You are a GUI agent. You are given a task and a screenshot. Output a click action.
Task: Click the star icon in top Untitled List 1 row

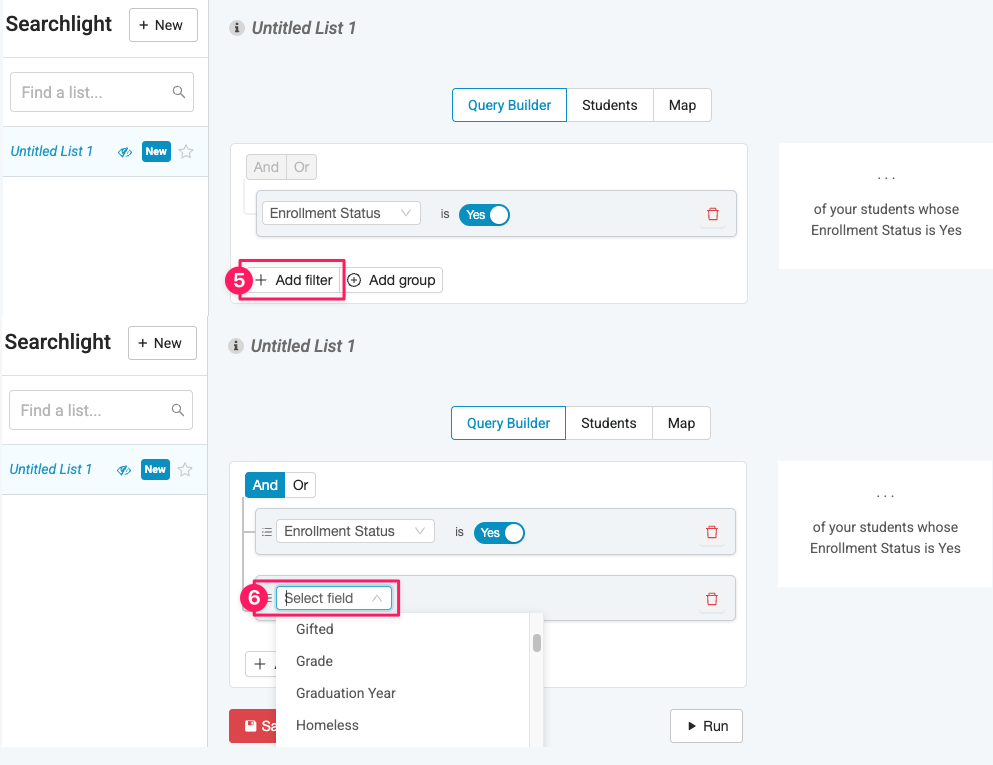click(186, 151)
